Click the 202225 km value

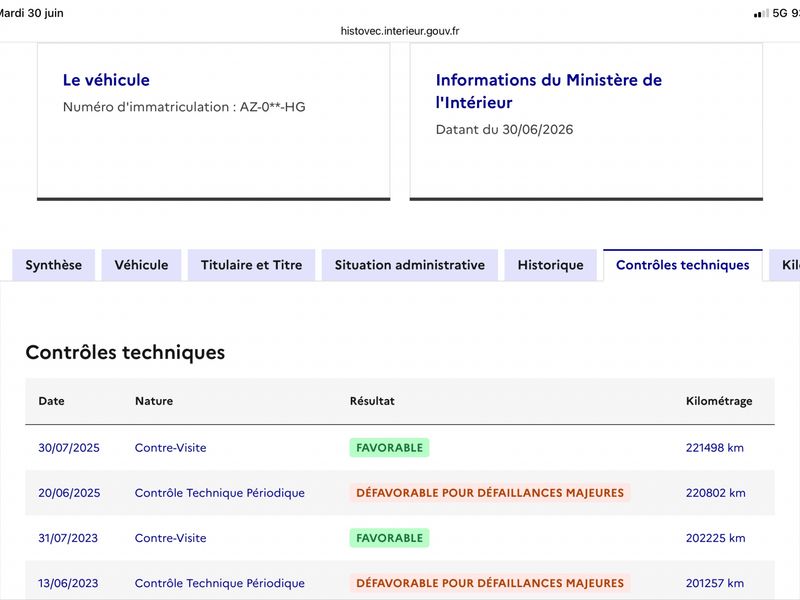click(715, 538)
